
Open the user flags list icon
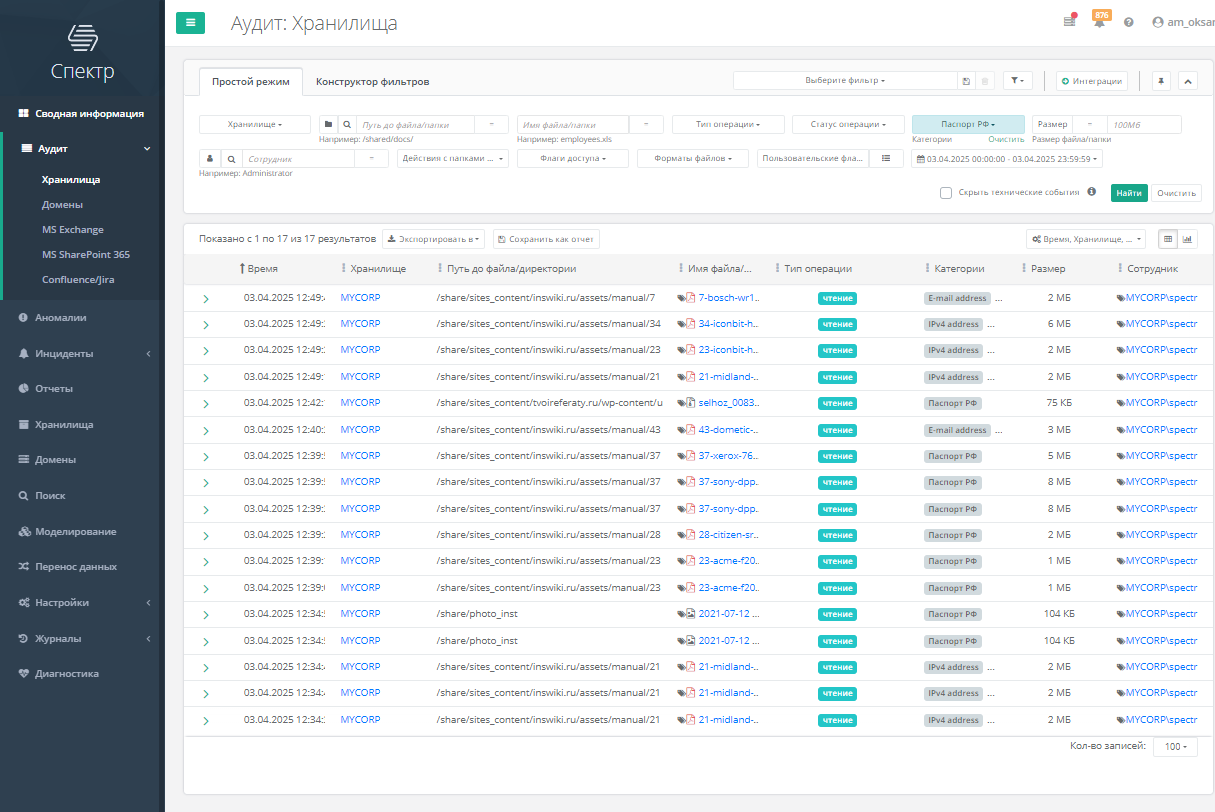[885, 158]
